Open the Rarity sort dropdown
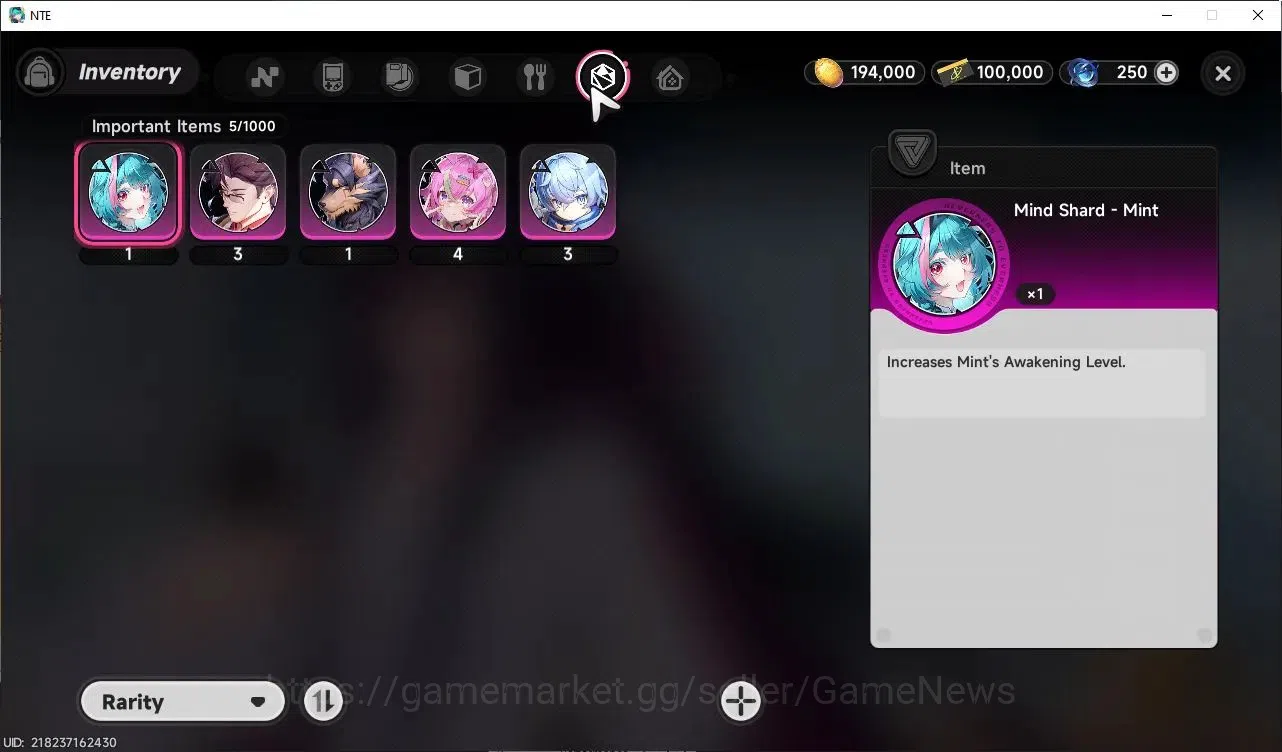This screenshot has height=752, width=1282. 182,702
